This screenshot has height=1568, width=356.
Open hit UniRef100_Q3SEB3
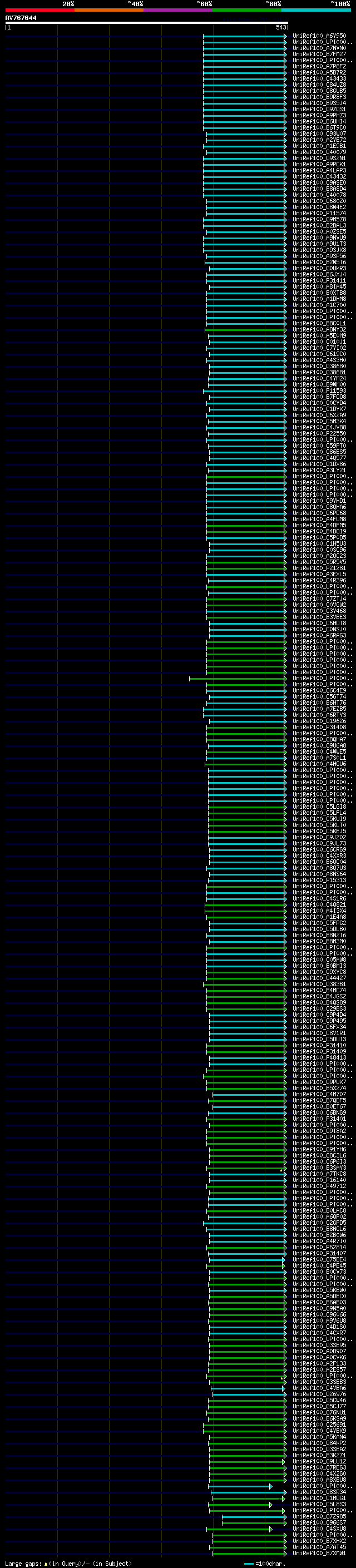(319, 1382)
